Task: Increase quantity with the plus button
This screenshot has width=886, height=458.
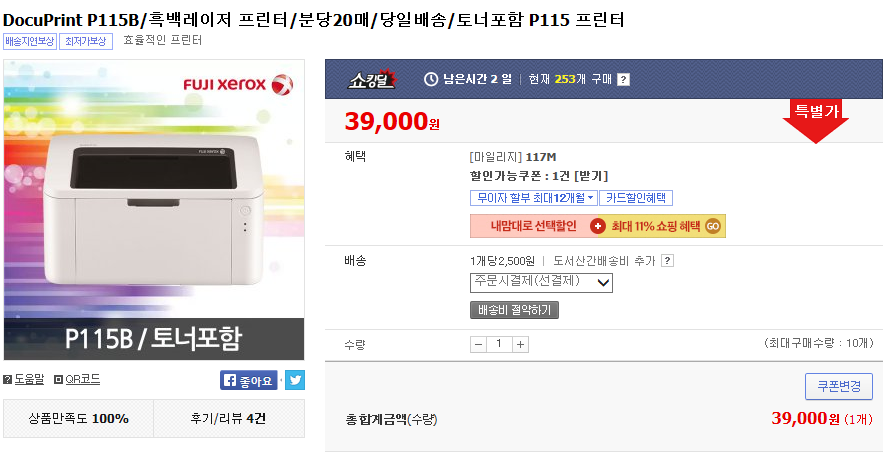Action: 520,344
